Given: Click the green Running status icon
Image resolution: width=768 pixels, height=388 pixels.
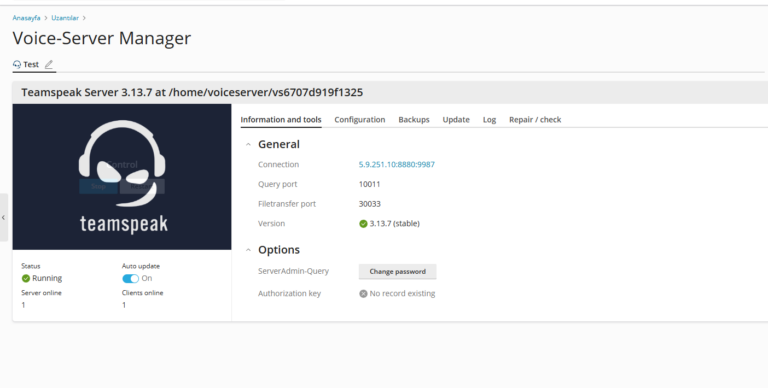Looking at the screenshot, I should (x=26, y=278).
